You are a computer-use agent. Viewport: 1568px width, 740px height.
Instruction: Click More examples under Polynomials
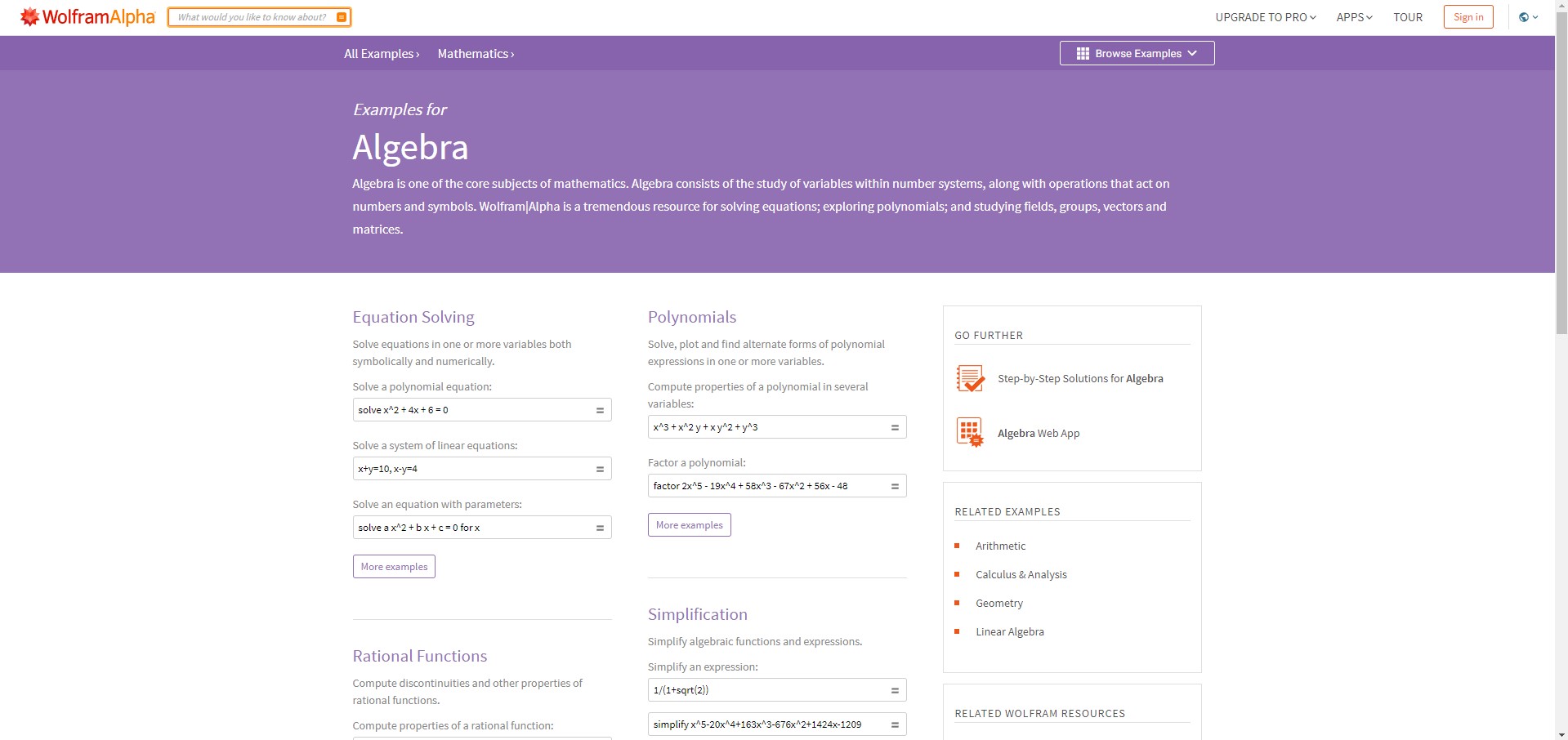pyautogui.click(x=689, y=525)
